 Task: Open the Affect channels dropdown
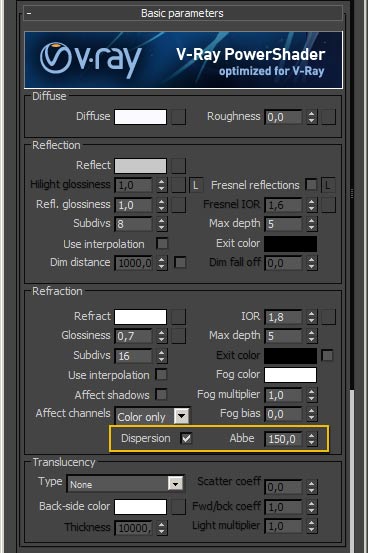point(152,417)
